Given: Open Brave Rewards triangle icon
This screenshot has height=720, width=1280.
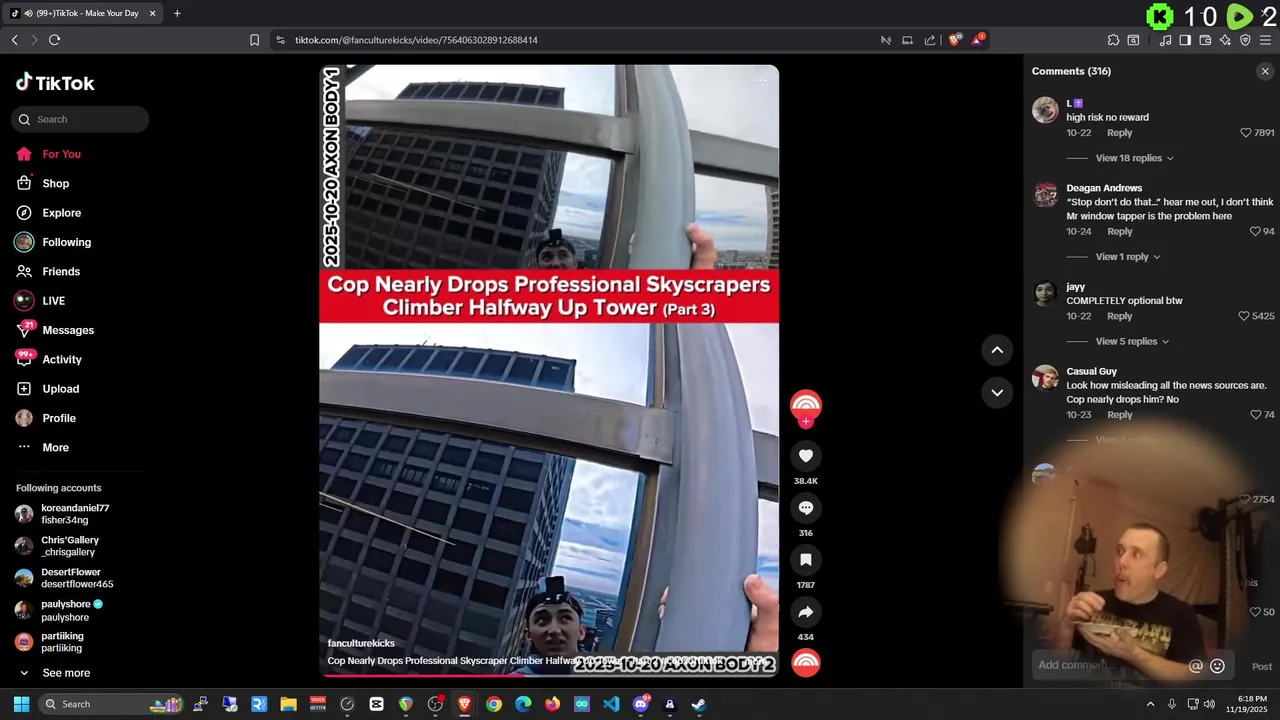Looking at the screenshot, I should [x=979, y=40].
